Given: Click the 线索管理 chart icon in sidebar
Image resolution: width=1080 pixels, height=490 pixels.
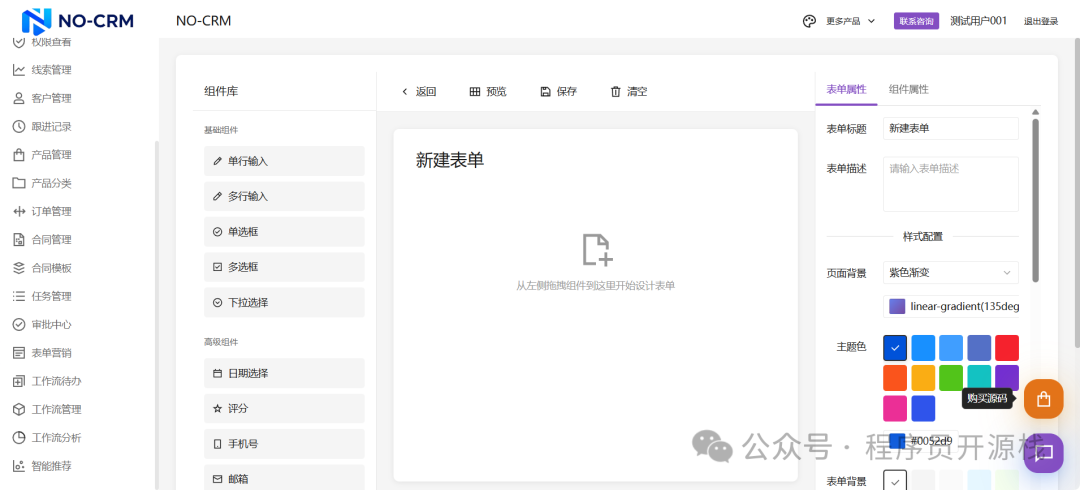Looking at the screenshot, I should pyautogui.click(x=19, y=70).
